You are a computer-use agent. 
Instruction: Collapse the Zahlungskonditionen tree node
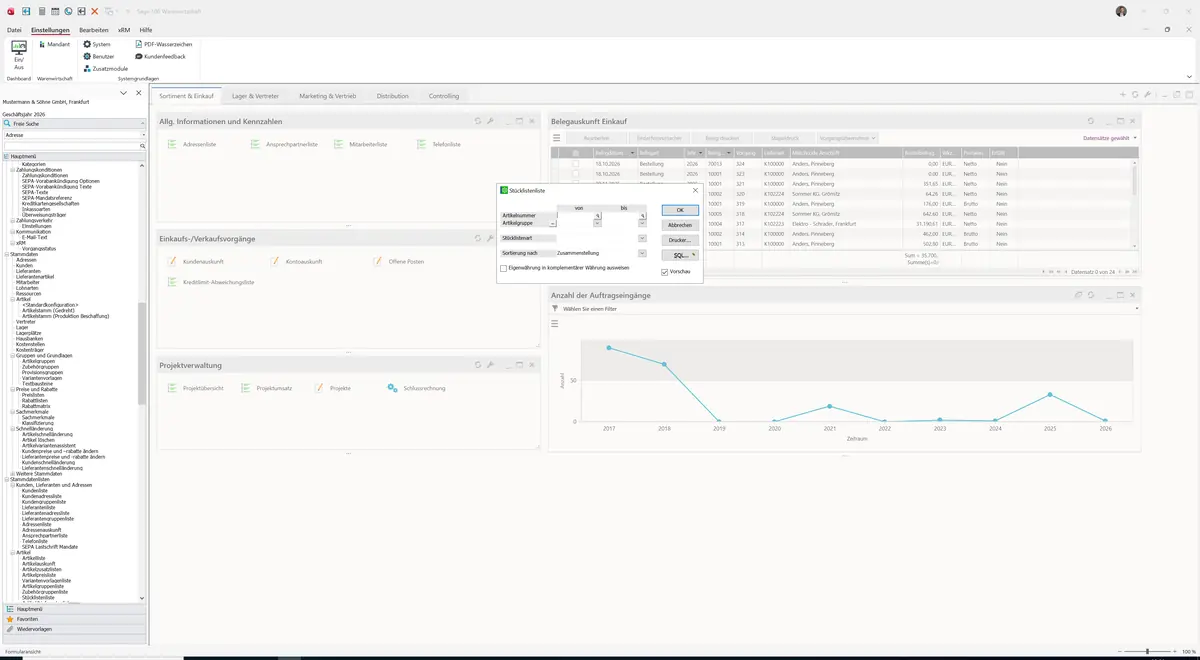click(x=13, y=170)
